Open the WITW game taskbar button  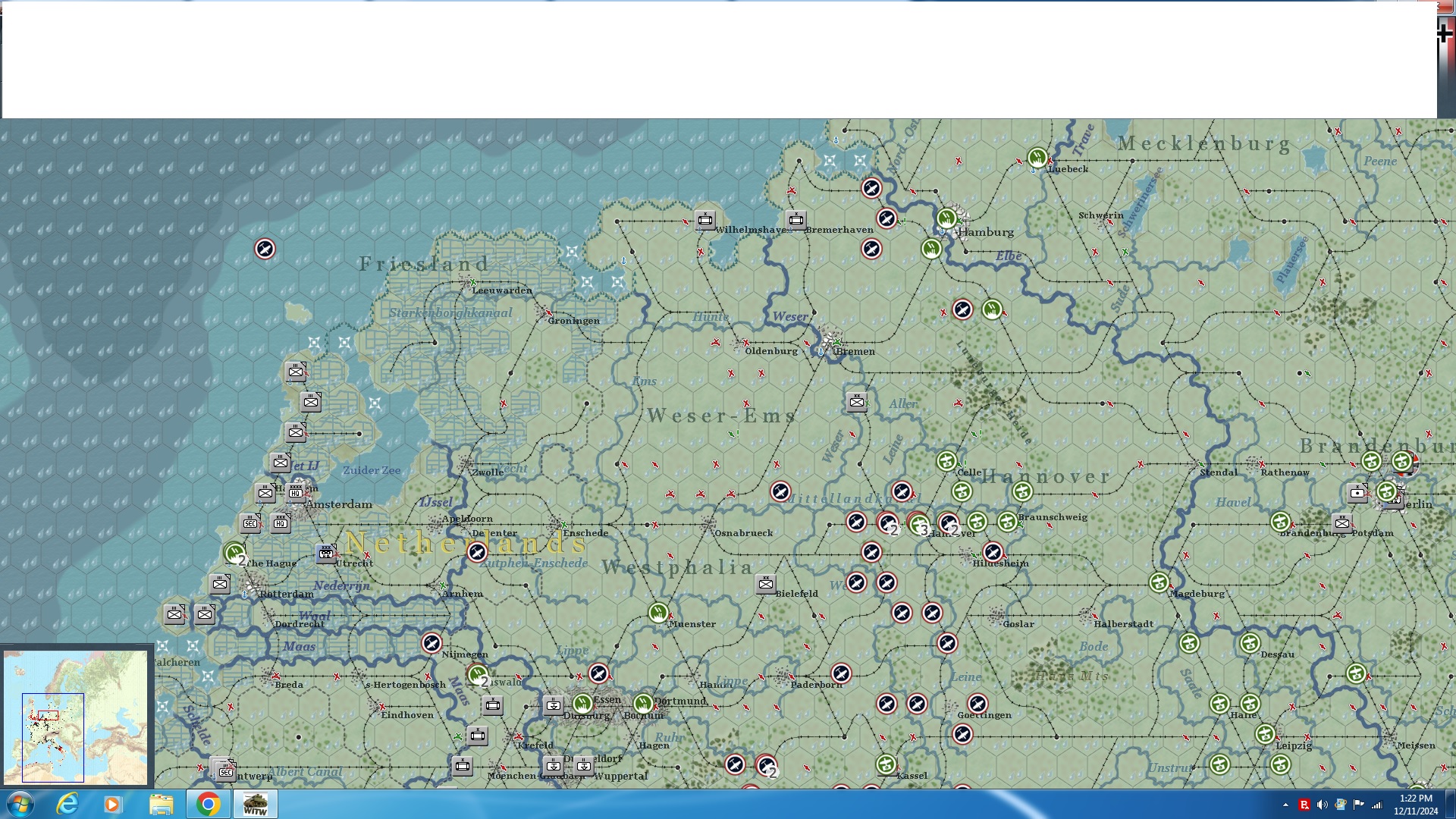coord(256,804)
